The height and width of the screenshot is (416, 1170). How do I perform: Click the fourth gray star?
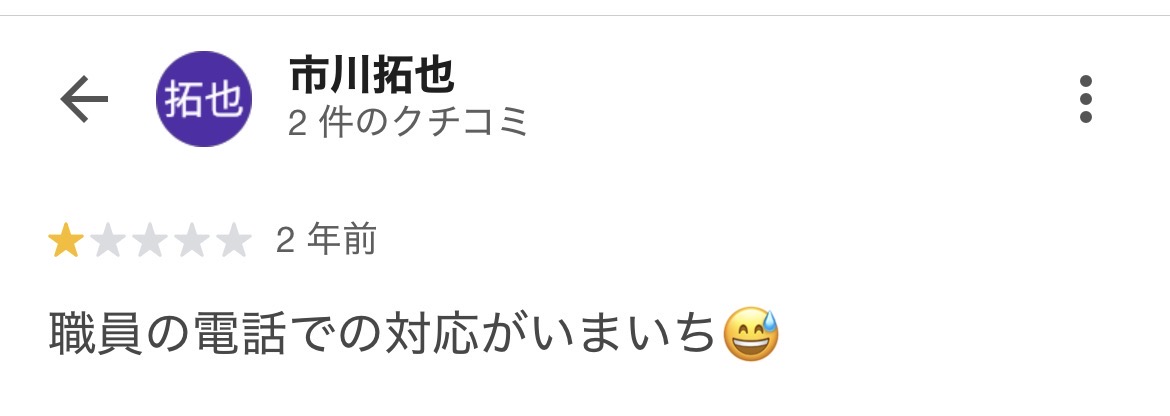click(192, 241)
